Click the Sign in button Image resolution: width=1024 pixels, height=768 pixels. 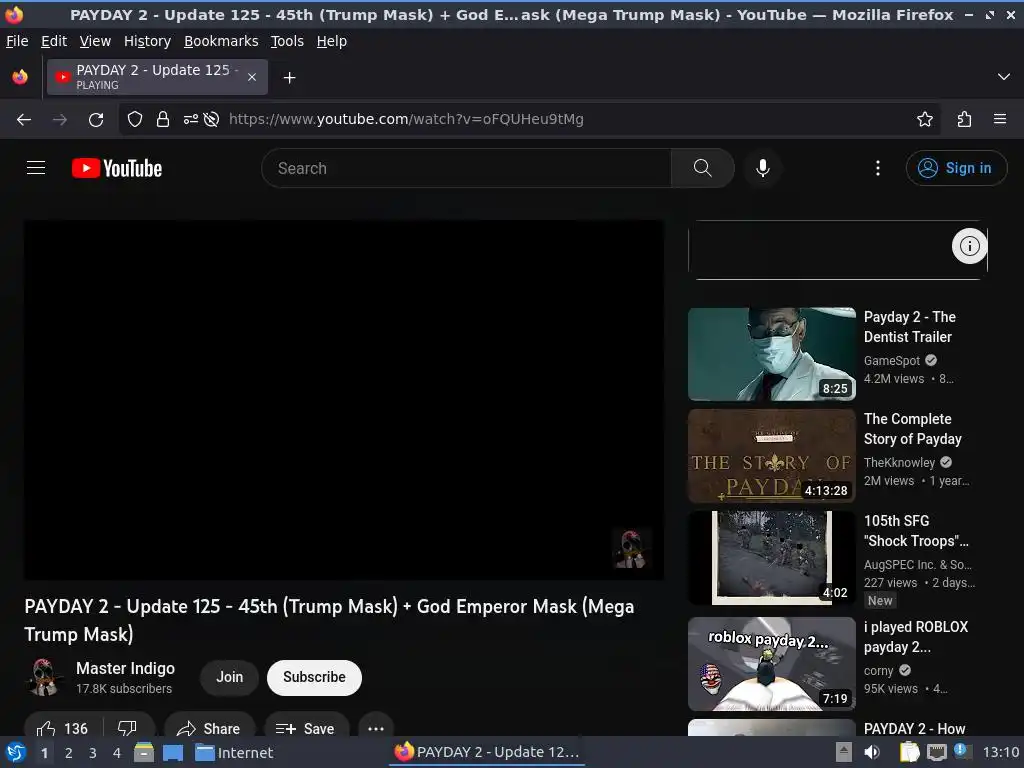pos(955,168)
